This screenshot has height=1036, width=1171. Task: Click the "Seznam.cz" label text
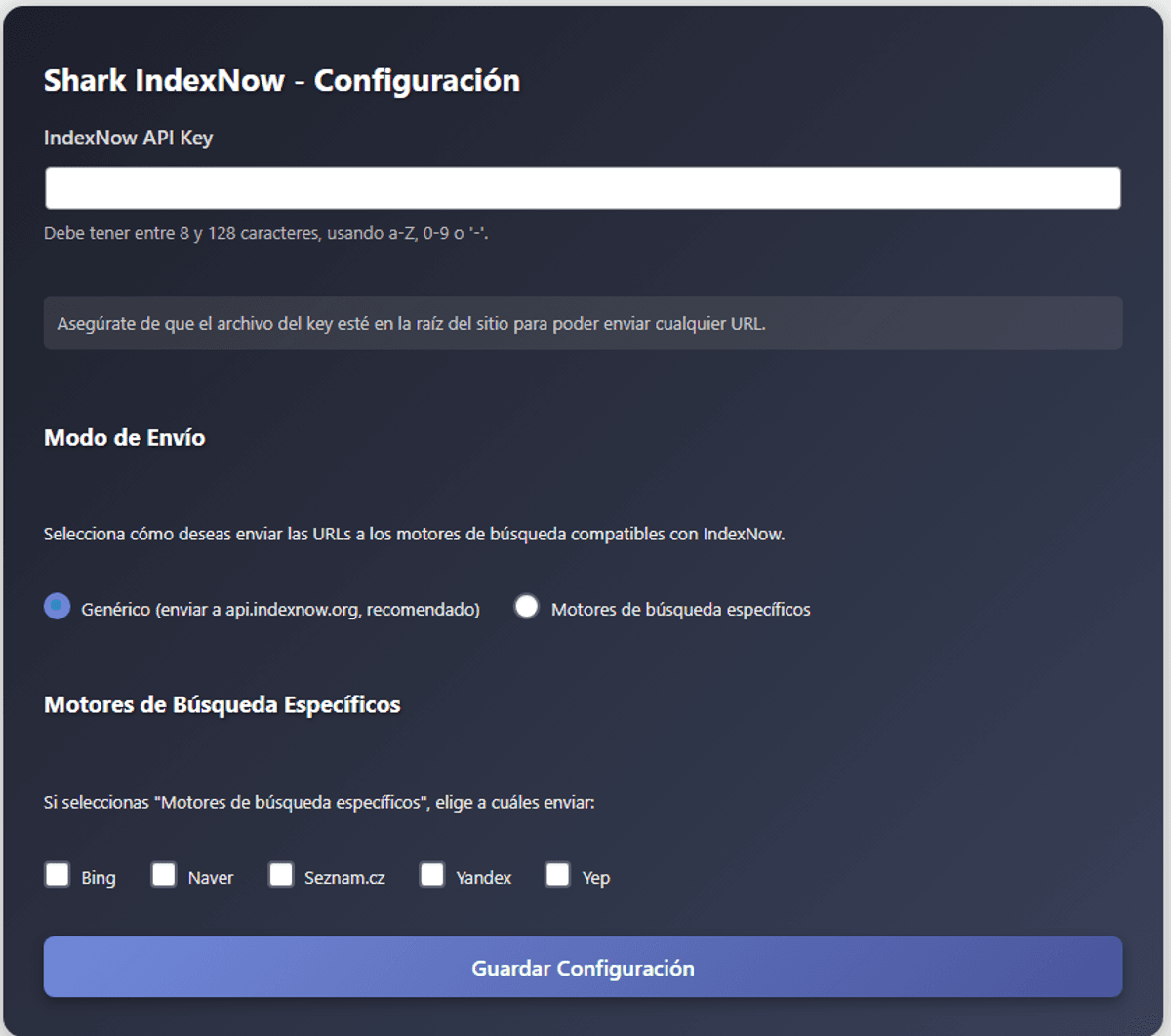344,878
